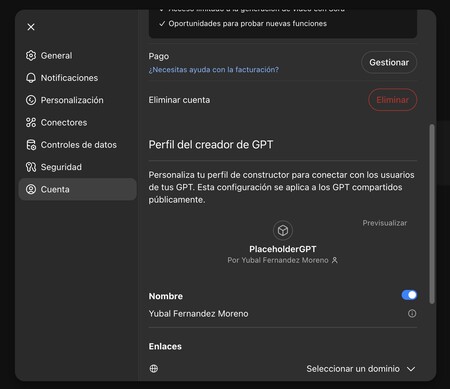Go to Controles de datos tab
Viewport: 450px width, 389px height.
click(x=77, y=145)
